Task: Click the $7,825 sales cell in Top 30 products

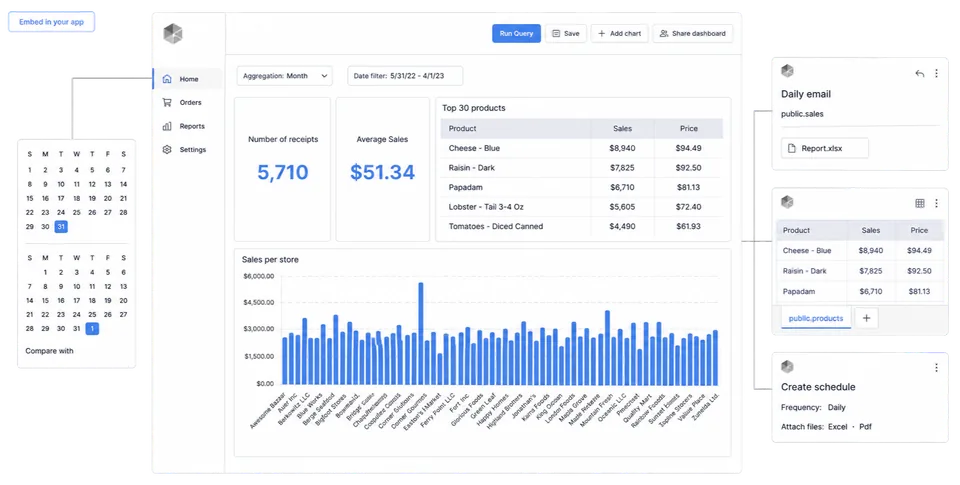Action: [x=622, y=168]
